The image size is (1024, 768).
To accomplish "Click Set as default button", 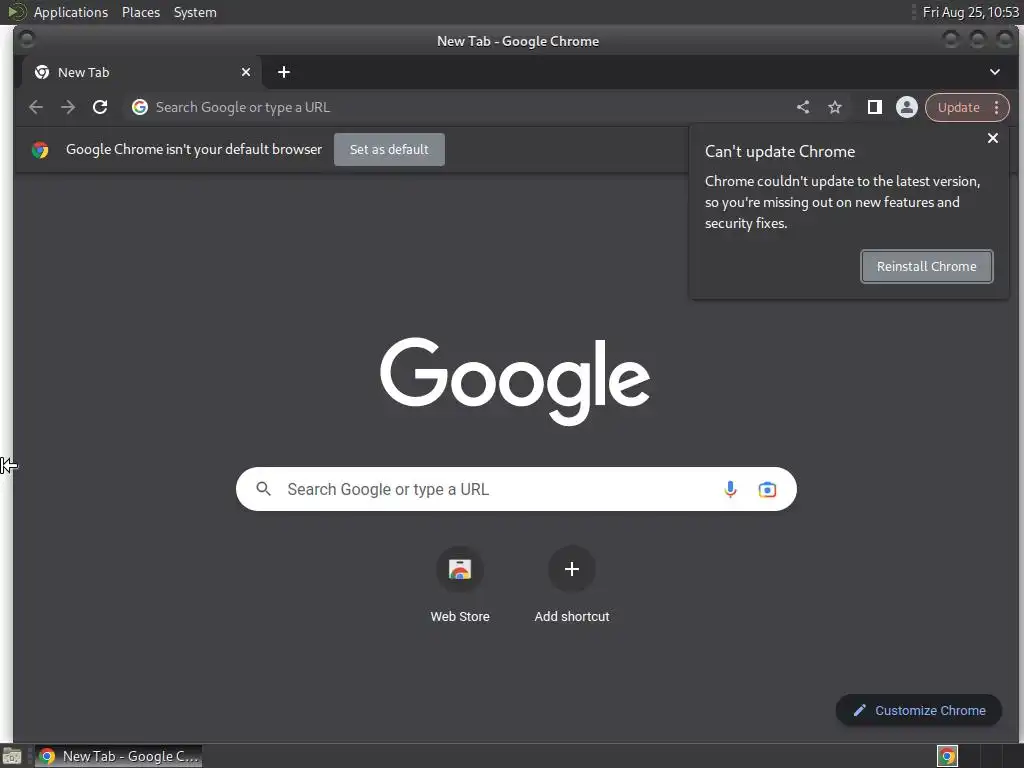I will coord(389,150).
